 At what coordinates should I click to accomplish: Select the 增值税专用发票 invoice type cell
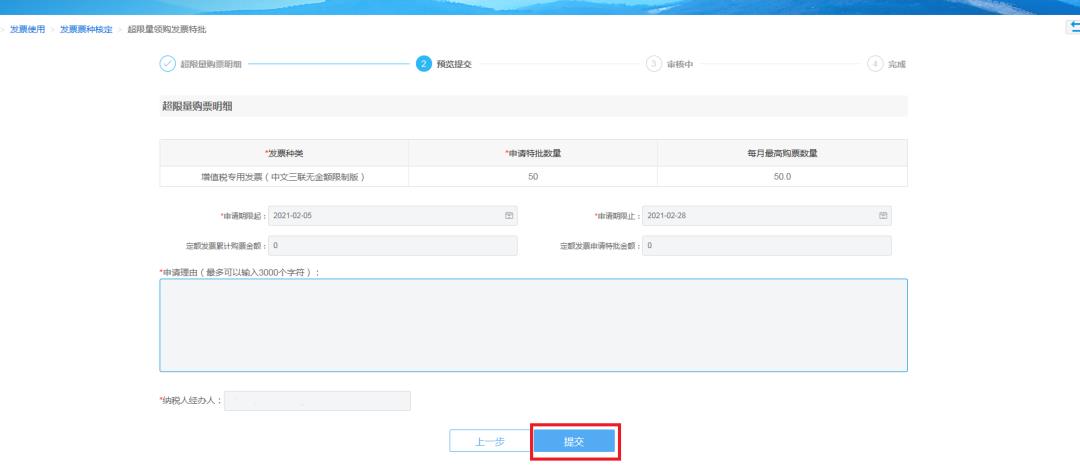[284, 176]
